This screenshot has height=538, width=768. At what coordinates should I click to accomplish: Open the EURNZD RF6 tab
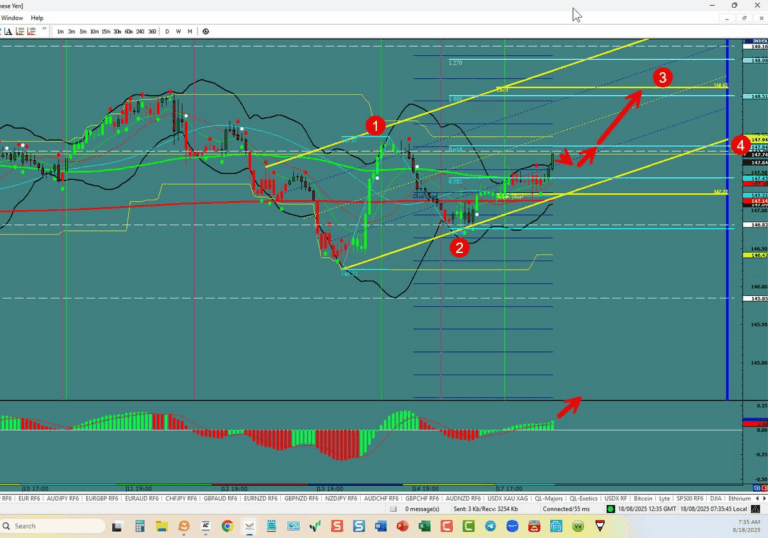click(261, 498)
